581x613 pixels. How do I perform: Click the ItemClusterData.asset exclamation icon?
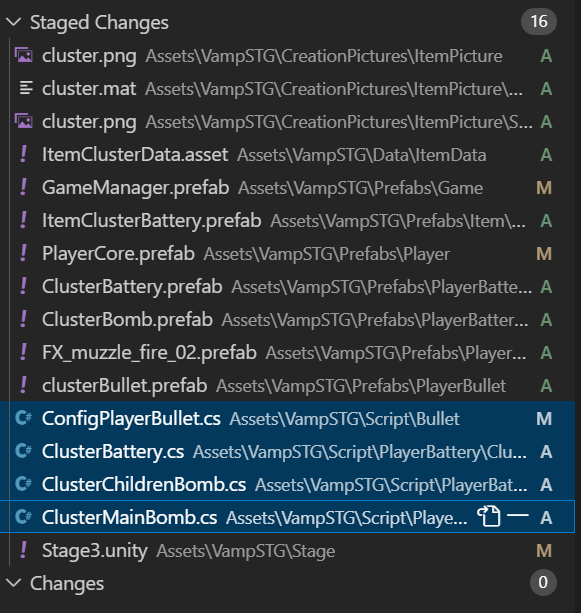[x=23, y=154]
